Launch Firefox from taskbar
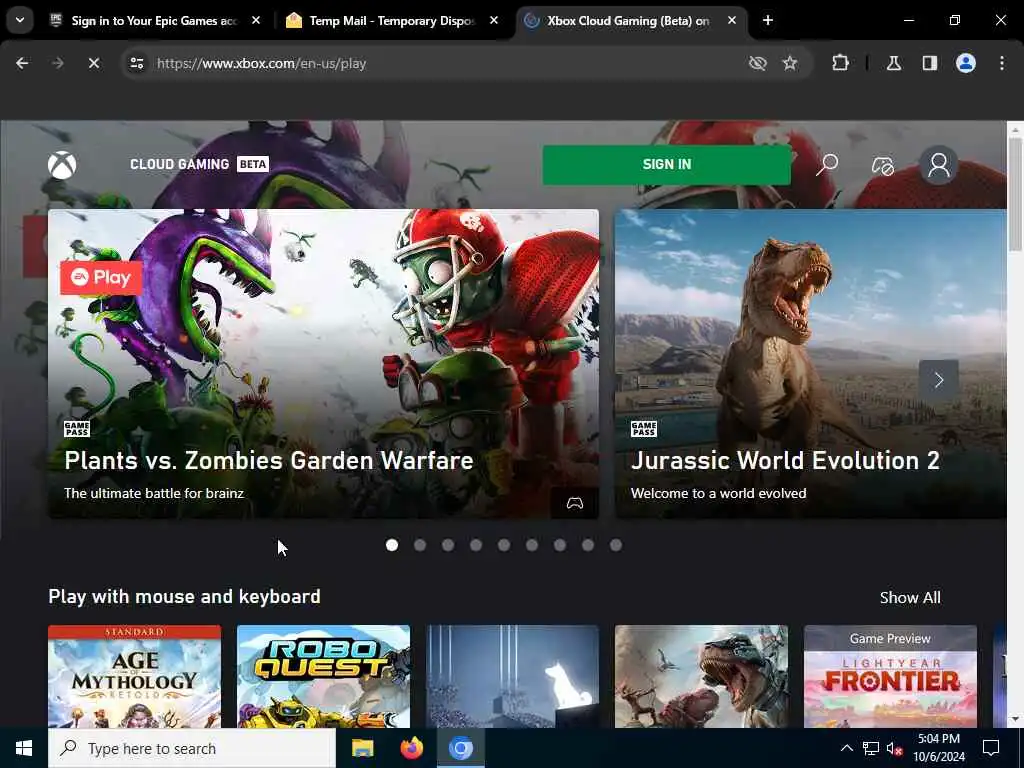1024x768 pixels. (411, 748)
